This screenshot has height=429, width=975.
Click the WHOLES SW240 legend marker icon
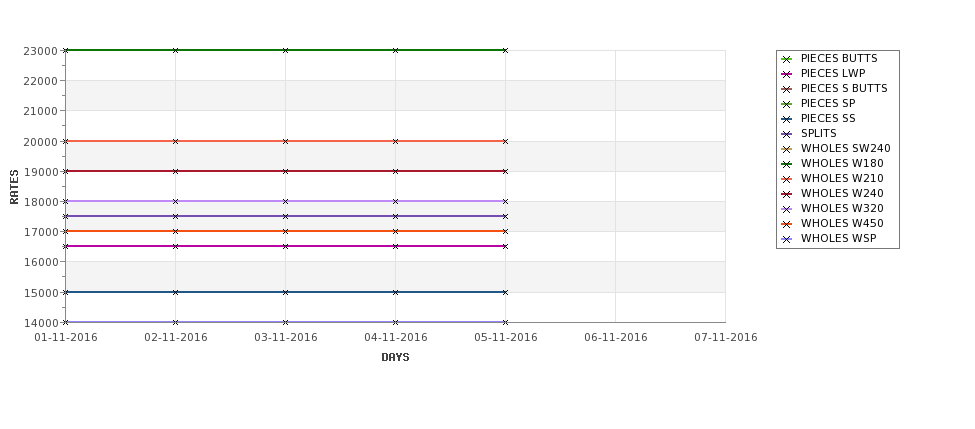786,149
